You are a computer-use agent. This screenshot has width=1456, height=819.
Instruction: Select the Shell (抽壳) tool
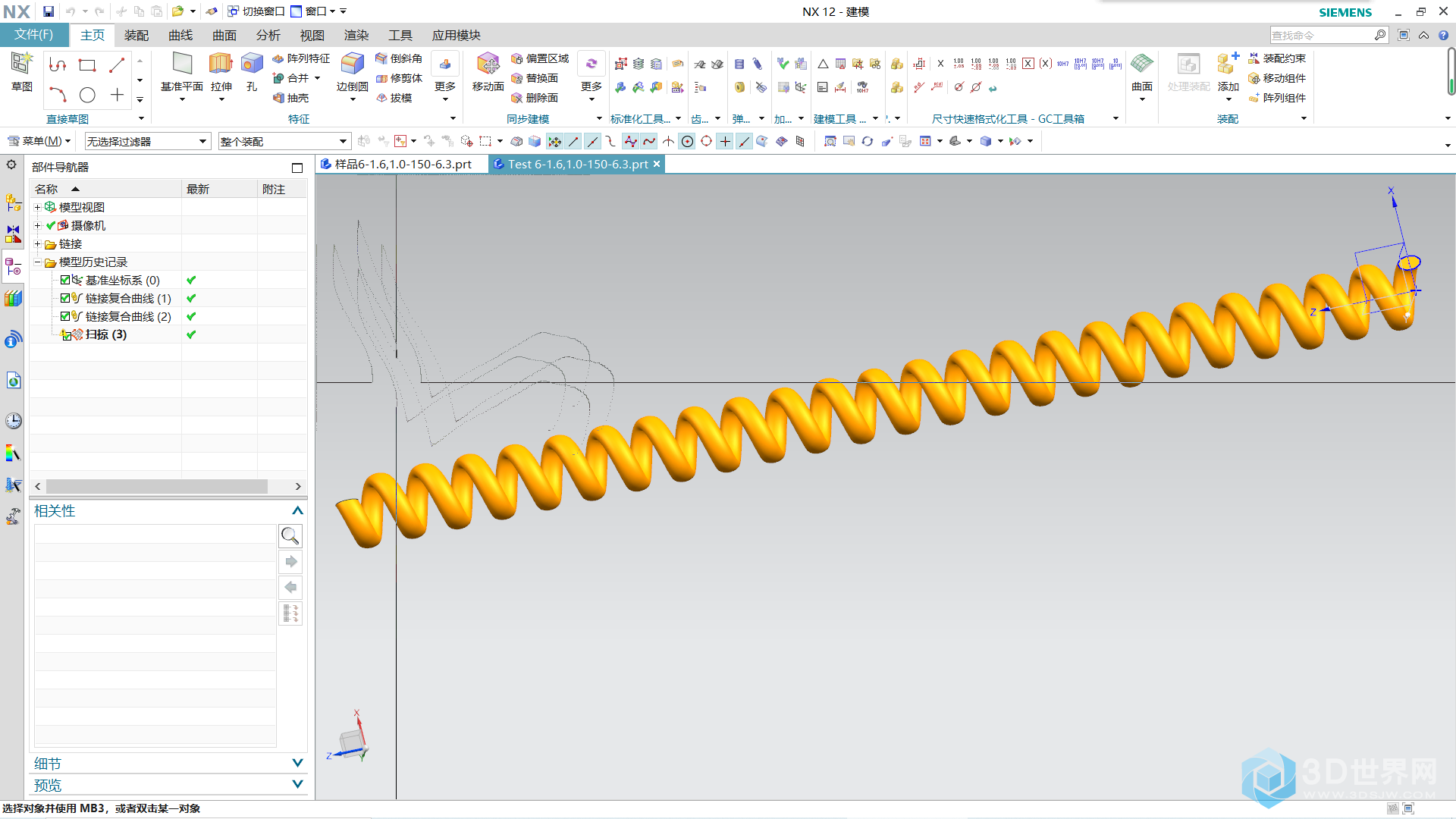click(291, 98)
